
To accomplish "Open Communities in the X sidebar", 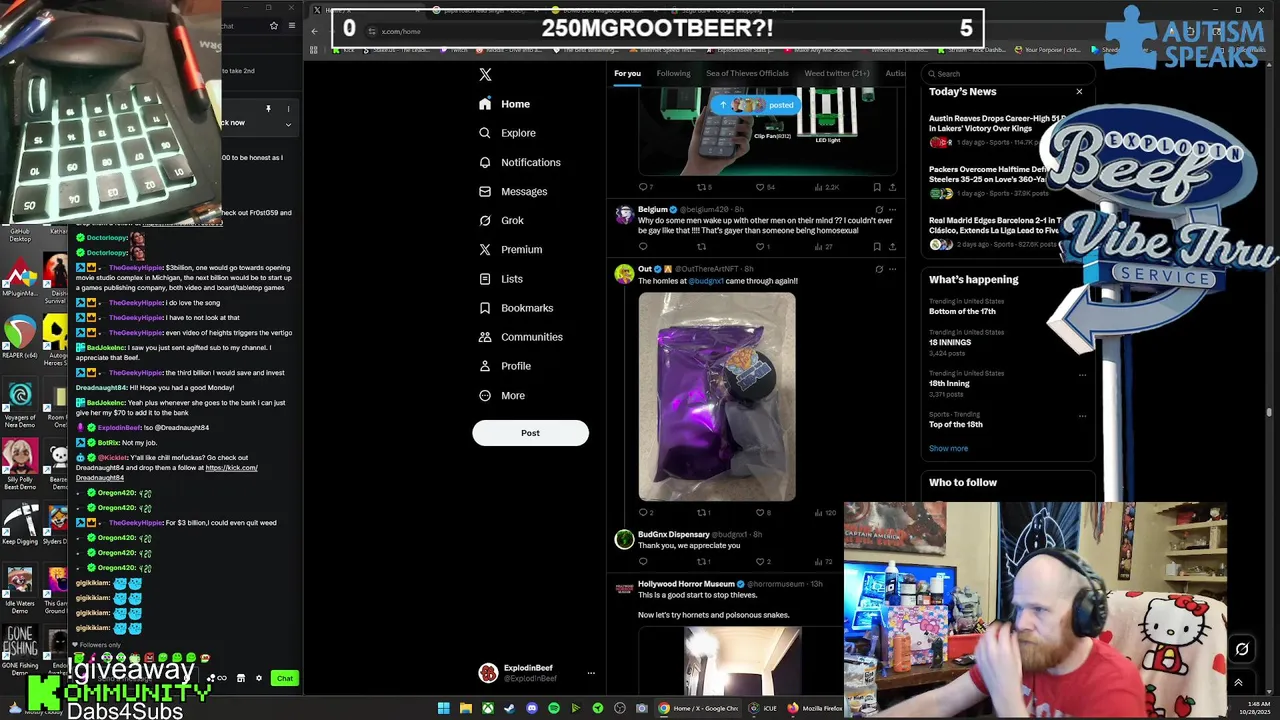I will tap(520, 337).
